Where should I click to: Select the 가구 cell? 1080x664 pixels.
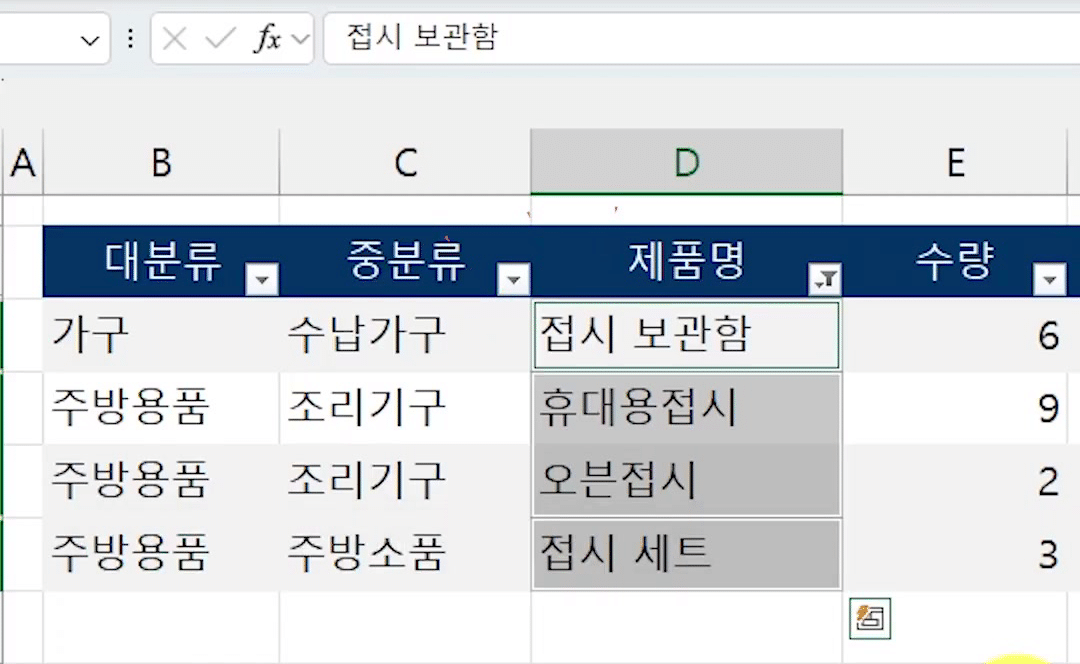161,335
